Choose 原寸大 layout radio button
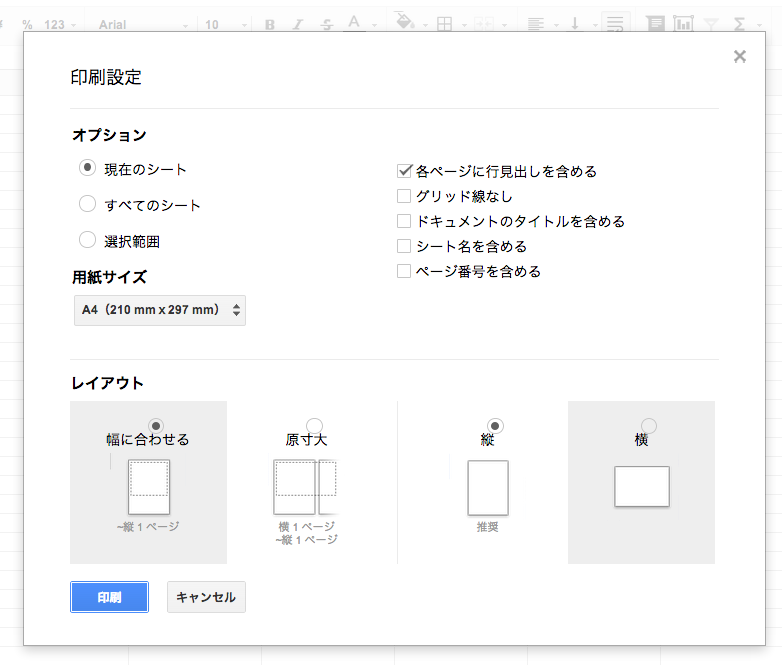Image resolution: width=782 pixels, height=665 pixels. (x=314, y=426)
